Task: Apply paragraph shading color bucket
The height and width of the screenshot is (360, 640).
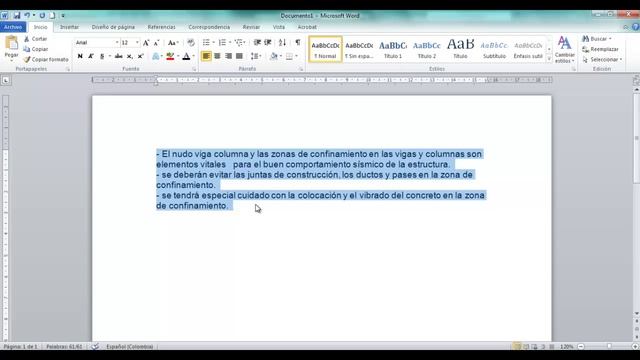Action: pos(274,56)
